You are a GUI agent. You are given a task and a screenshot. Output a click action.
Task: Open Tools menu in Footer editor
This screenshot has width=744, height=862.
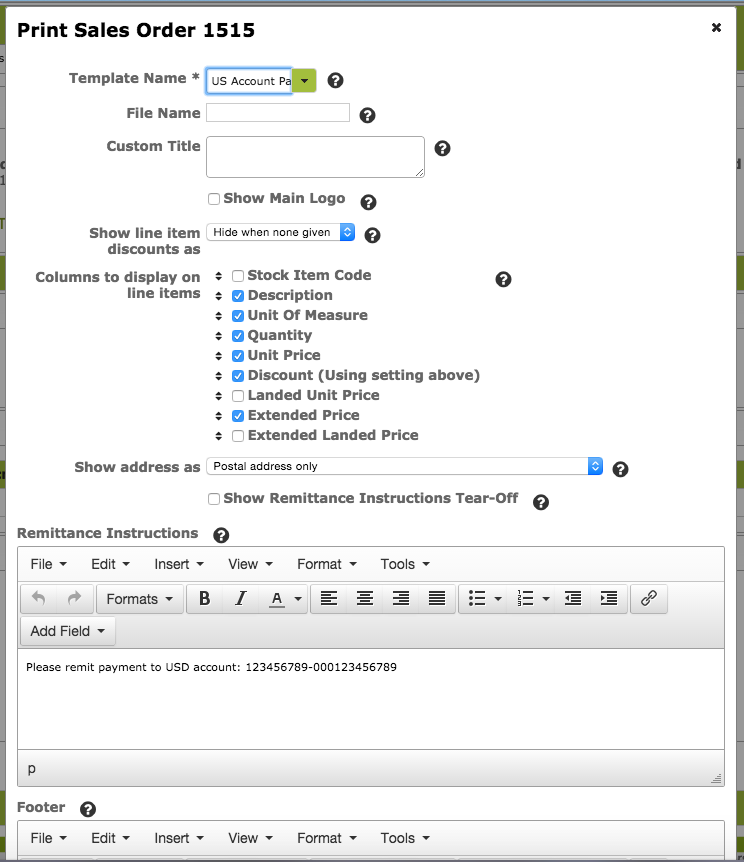pos(405,838)
